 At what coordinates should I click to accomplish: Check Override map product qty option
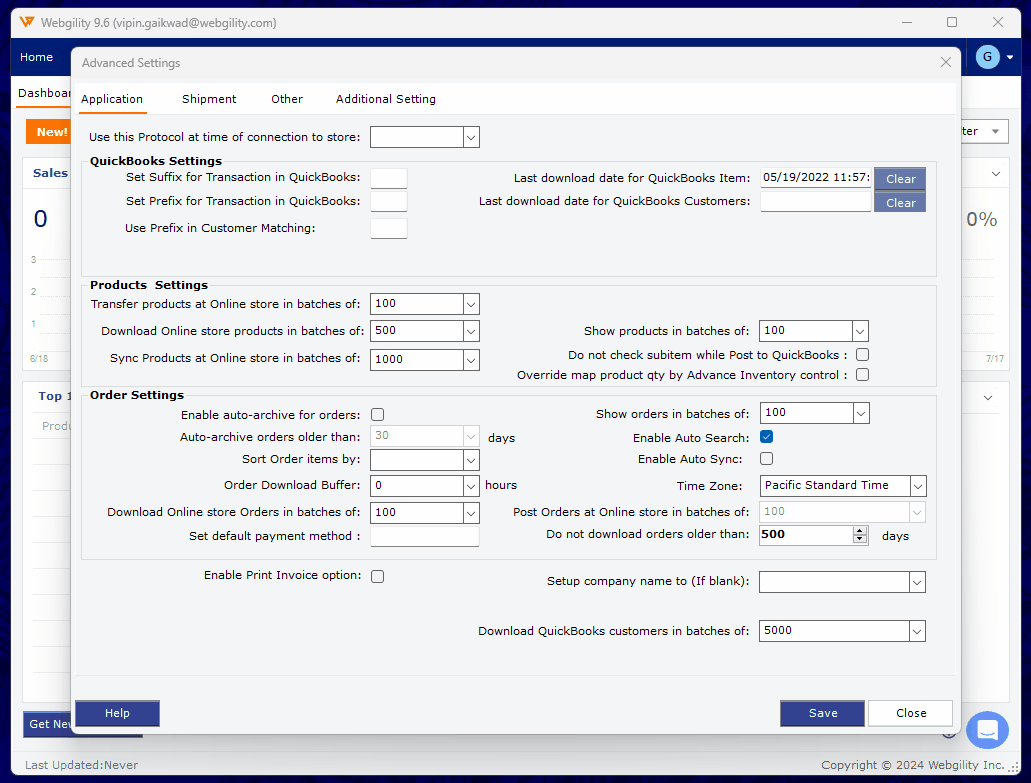[x=862, y=375]
